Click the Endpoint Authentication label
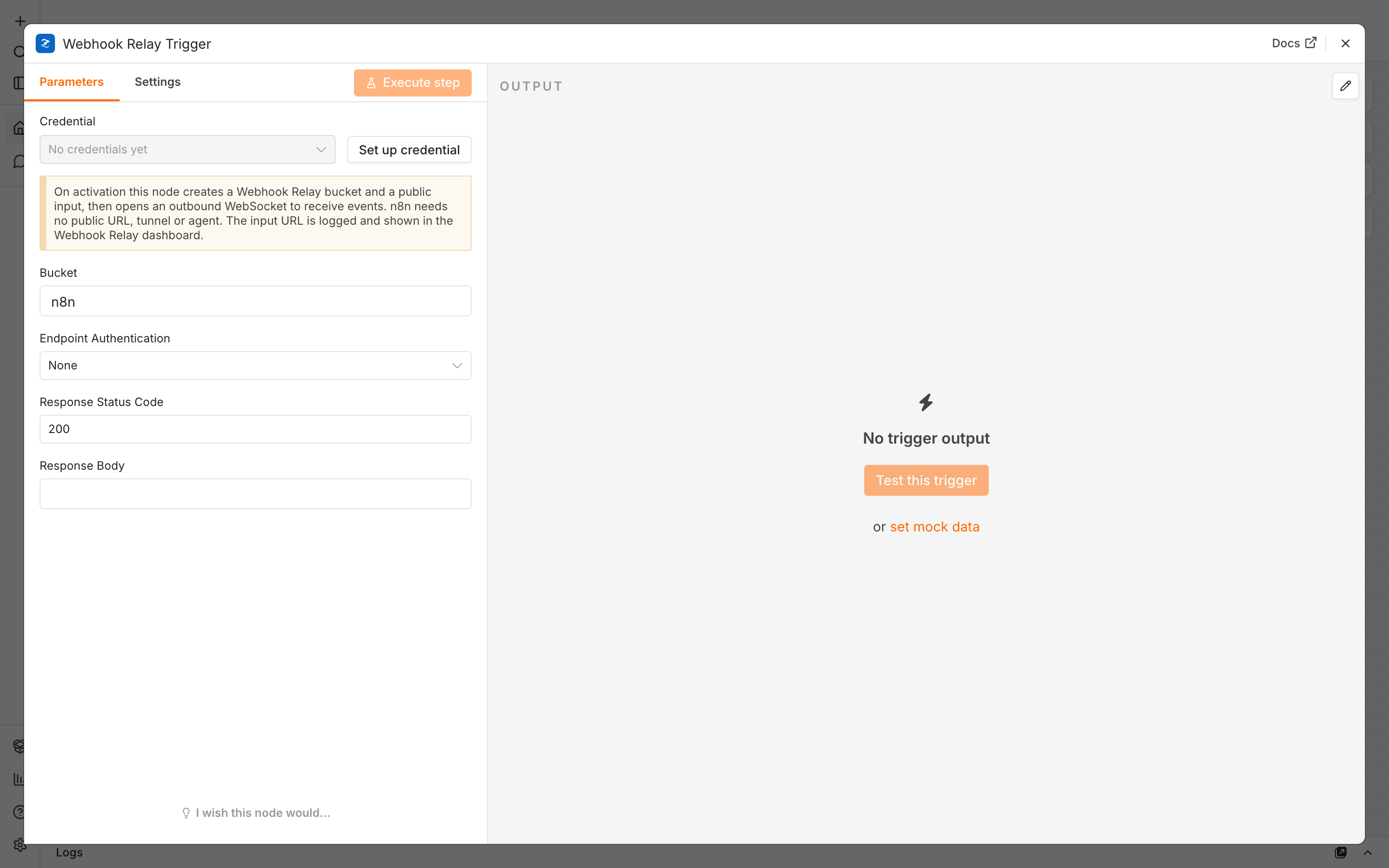 coord(105,339)
